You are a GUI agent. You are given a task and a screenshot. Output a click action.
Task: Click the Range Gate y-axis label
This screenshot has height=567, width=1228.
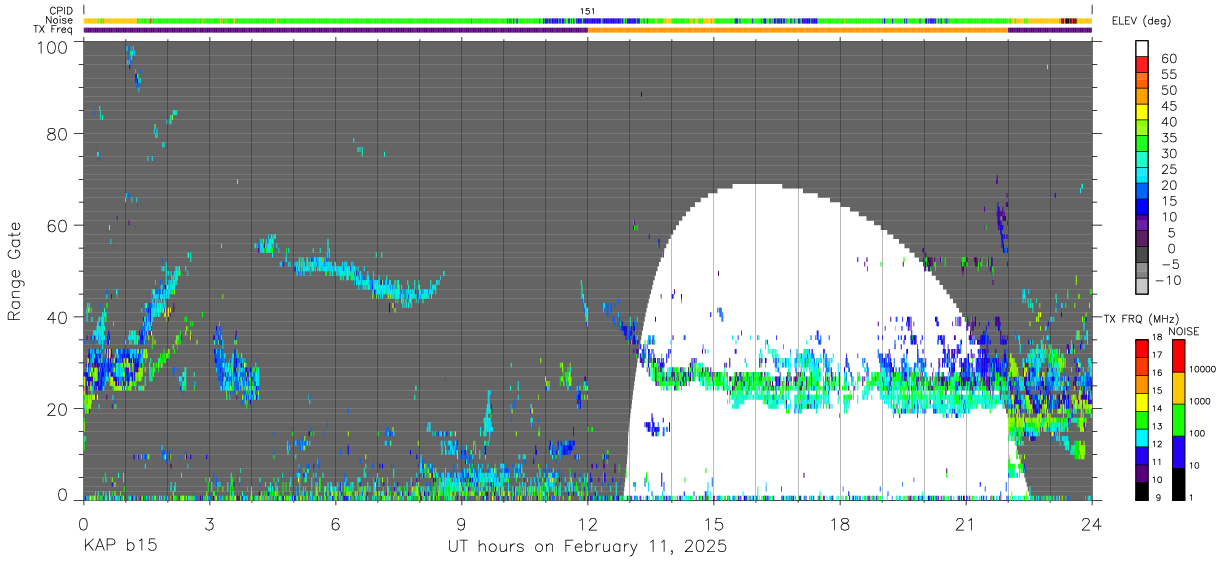coord(15,272)
